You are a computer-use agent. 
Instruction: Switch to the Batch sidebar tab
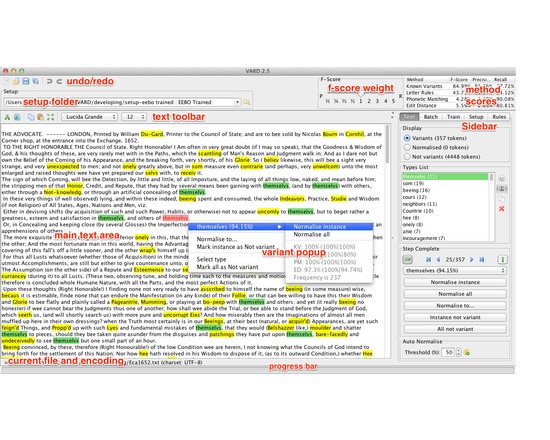pos(430,117)
